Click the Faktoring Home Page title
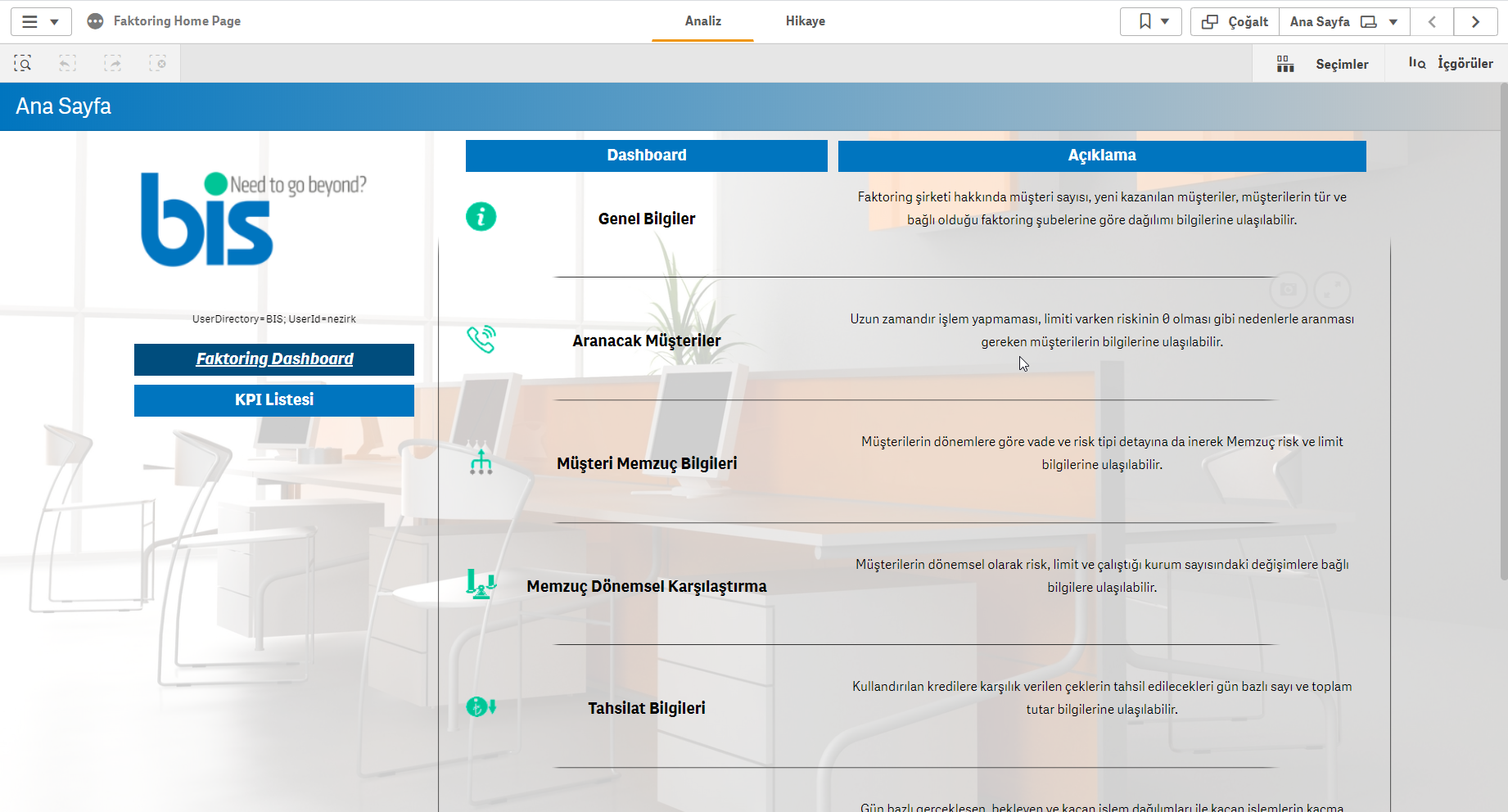 click(177, 21)
